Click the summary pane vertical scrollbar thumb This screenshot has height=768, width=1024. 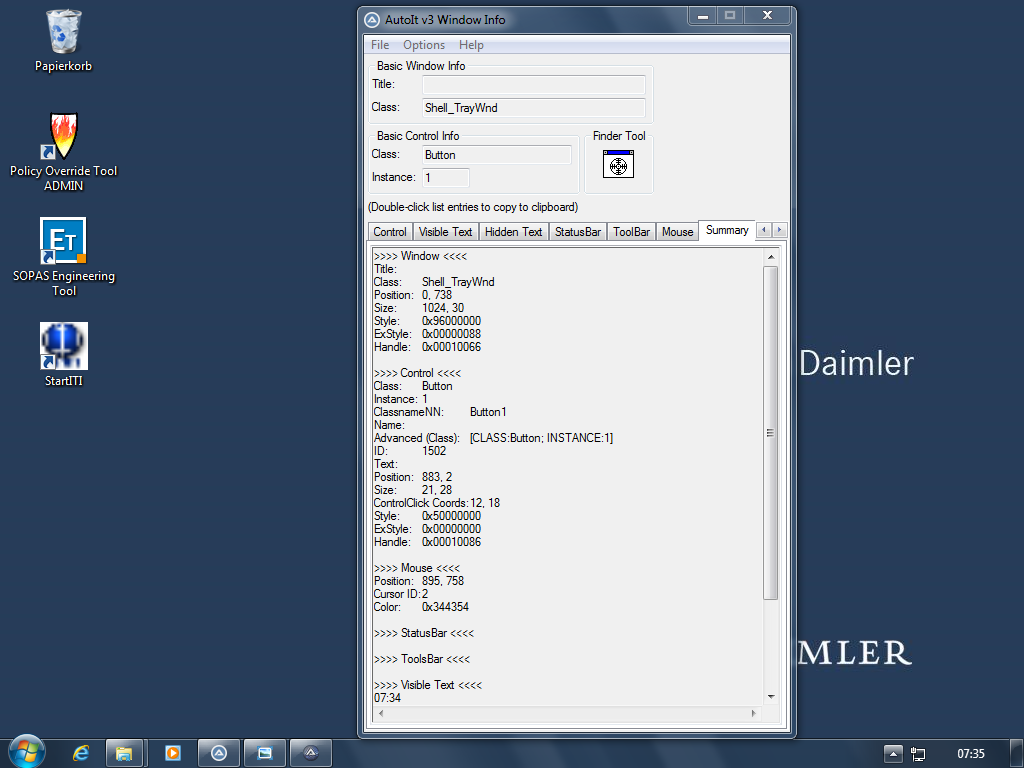click(770, 432)
